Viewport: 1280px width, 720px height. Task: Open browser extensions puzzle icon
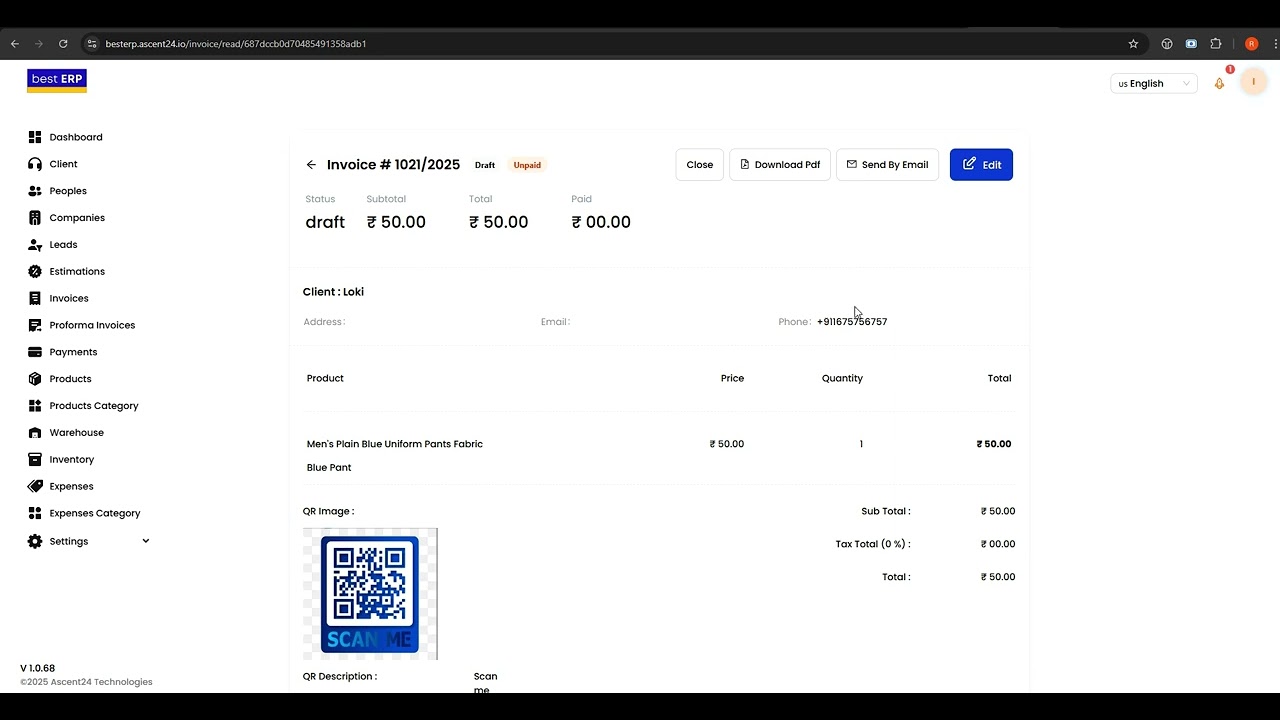point(1216,44)
